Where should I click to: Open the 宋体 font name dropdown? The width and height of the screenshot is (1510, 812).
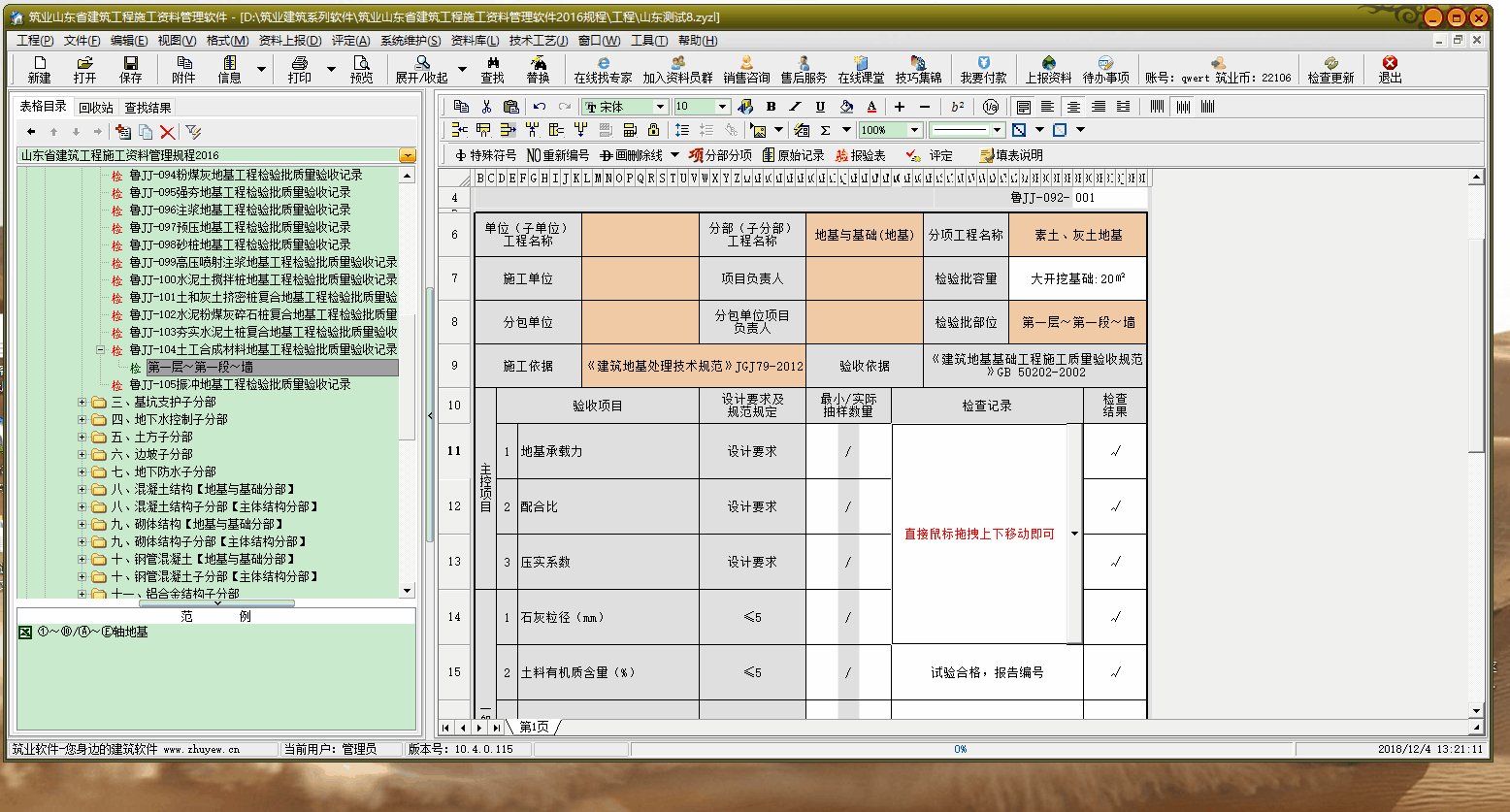tap(660, 107)
